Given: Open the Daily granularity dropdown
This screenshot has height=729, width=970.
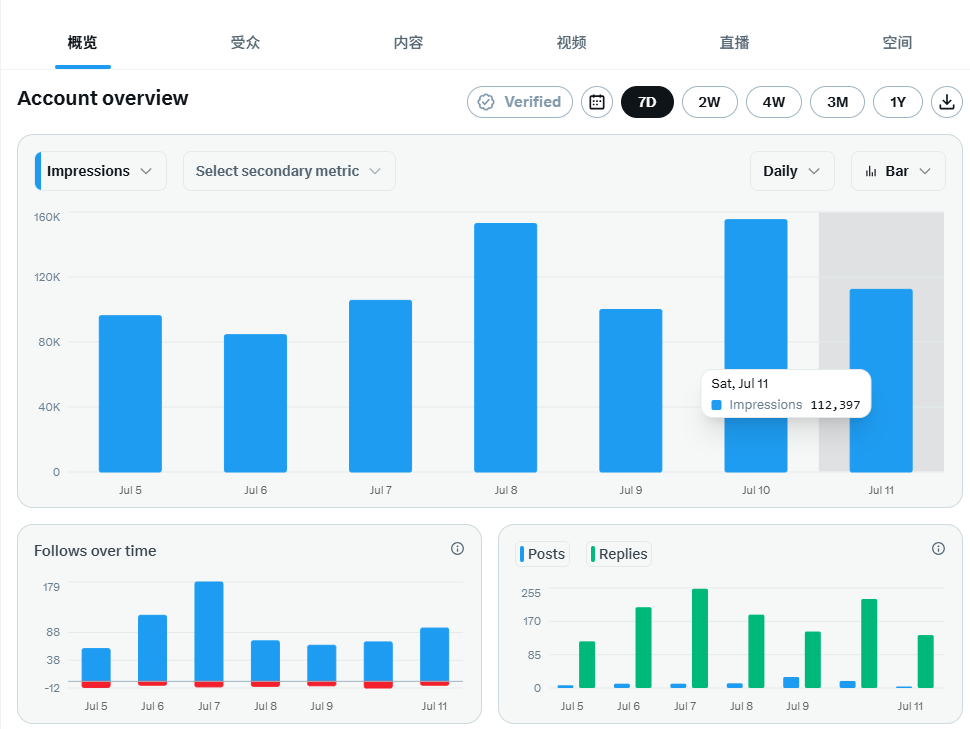Looking at the screenshot, I should click(792, 171).
